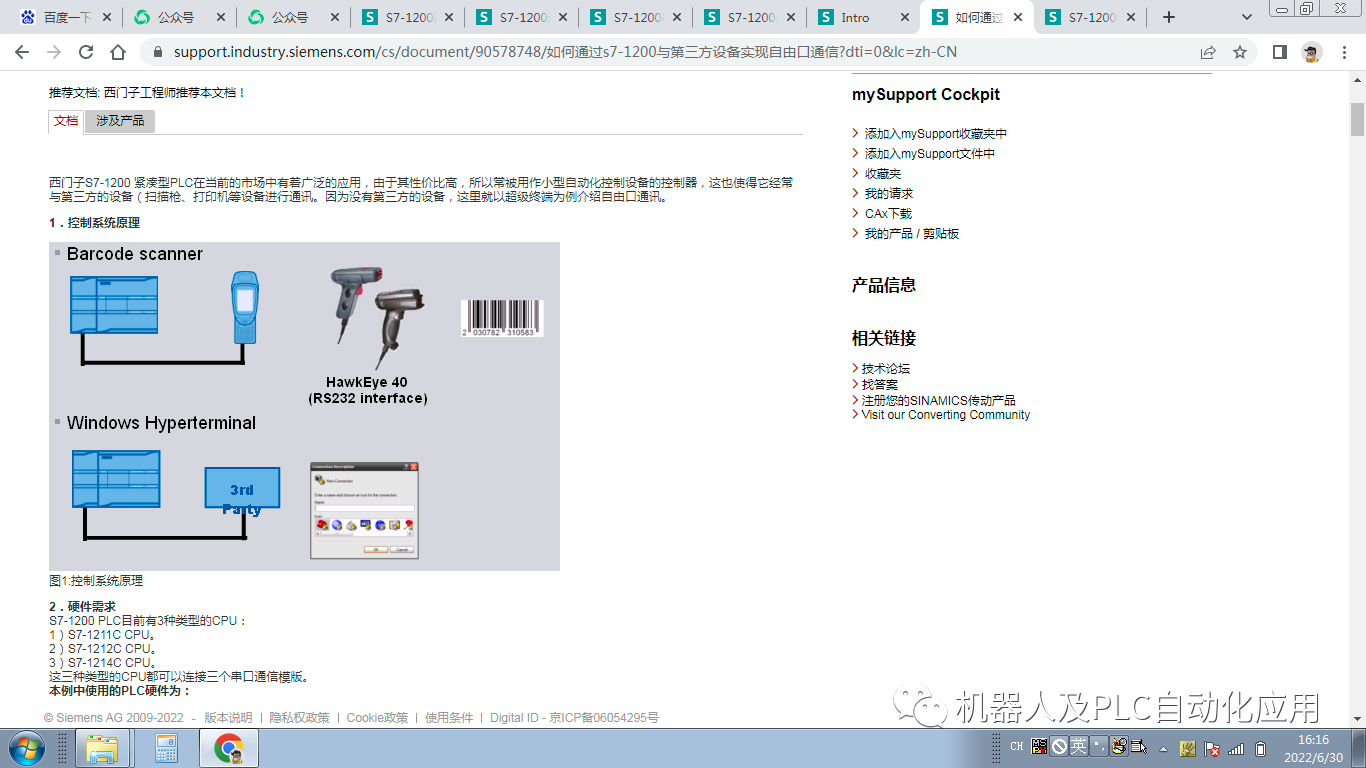Open the green hand tray icon
The image size is (1366, 768).
(x=1188, y=748)
